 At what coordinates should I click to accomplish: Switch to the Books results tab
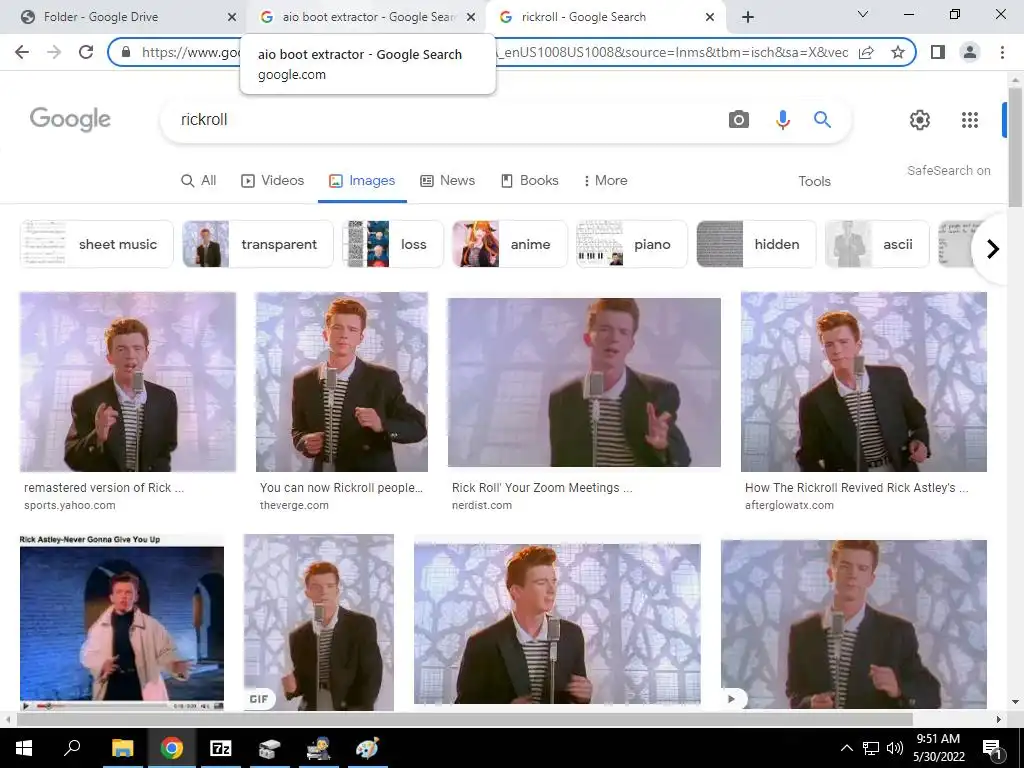[x=530, y=181]
